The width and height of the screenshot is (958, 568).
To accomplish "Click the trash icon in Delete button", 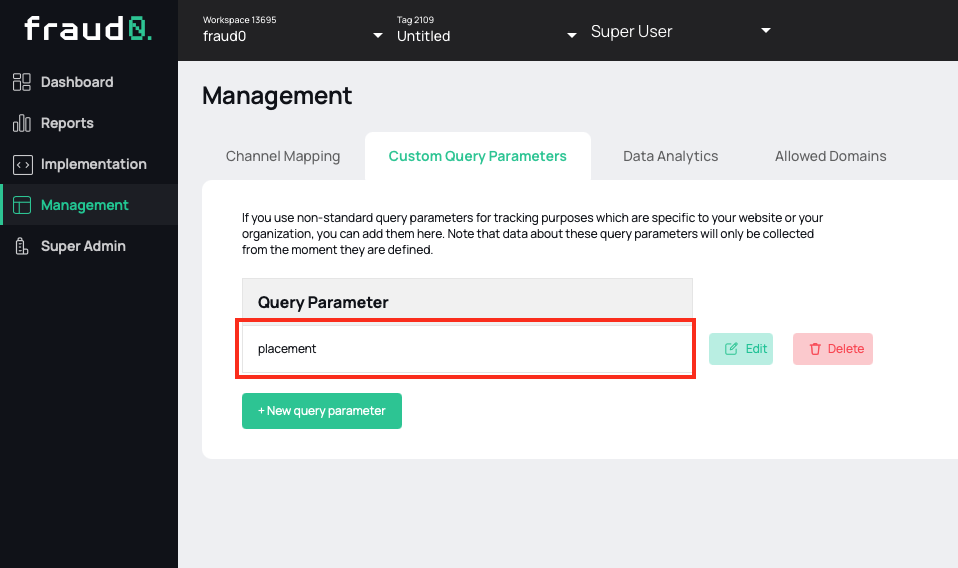I will pos(815,349).
